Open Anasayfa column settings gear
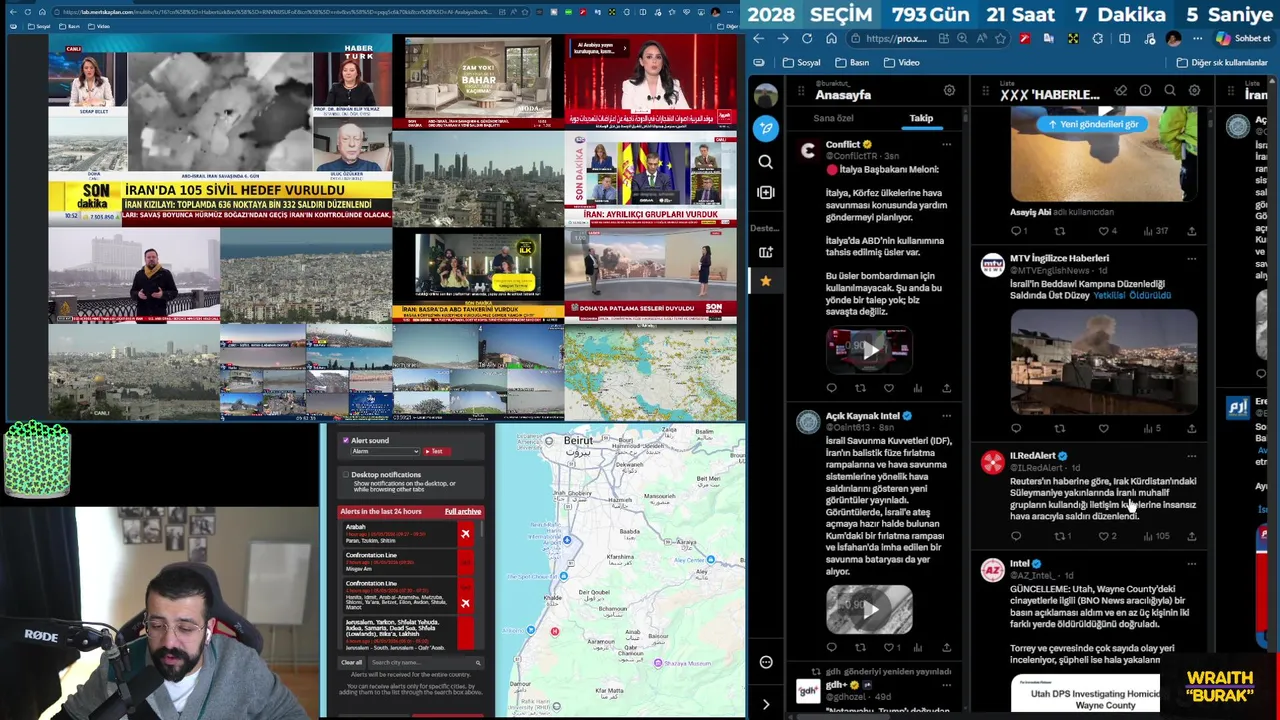Viewport: 1280px width, 720px height. click(x=949, y=91)
